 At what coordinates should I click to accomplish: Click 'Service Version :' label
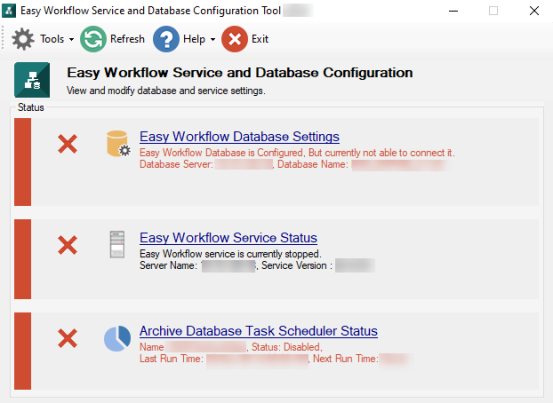click(x=297, y=265)
